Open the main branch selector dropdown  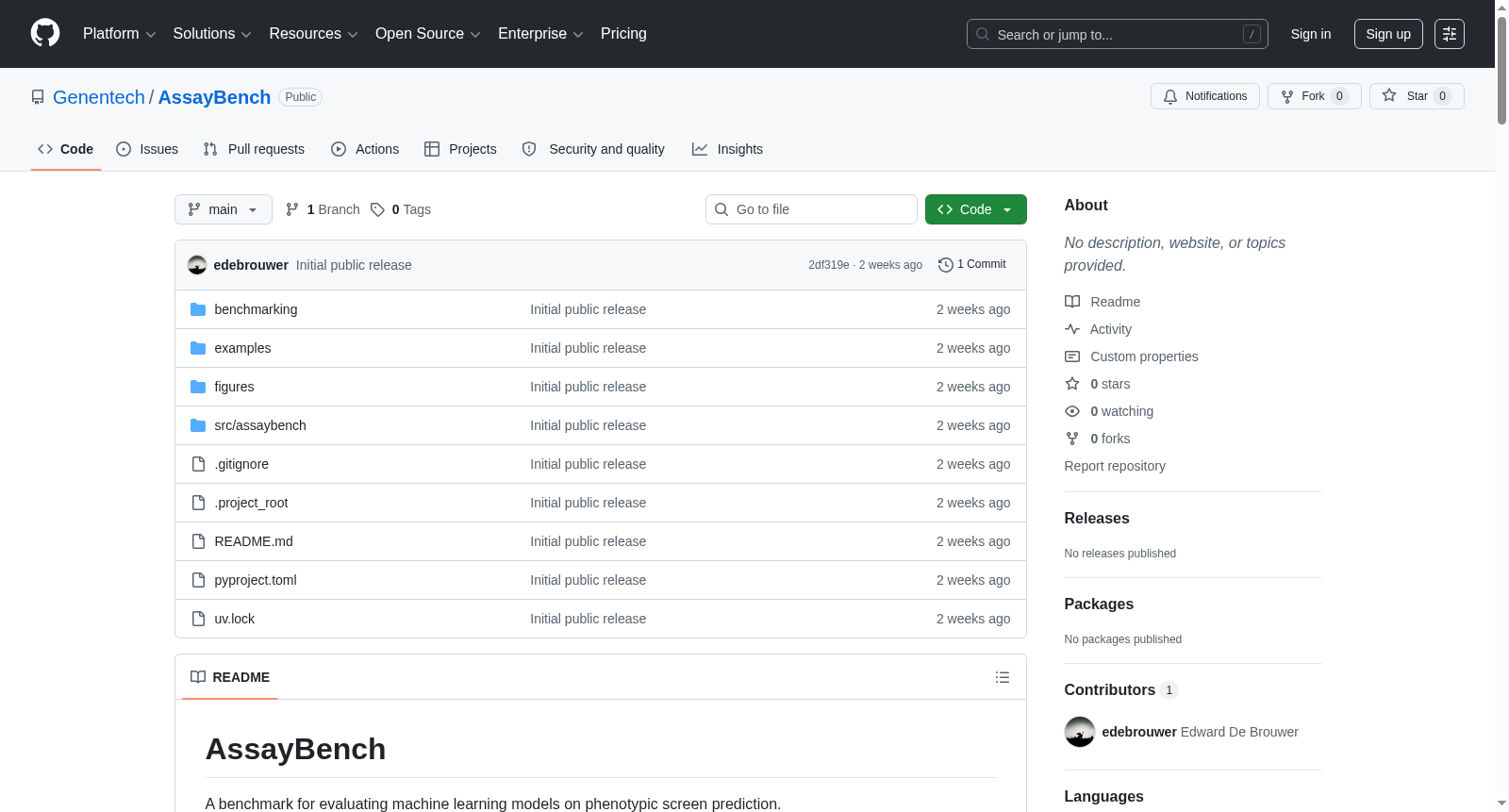point(224,209)
